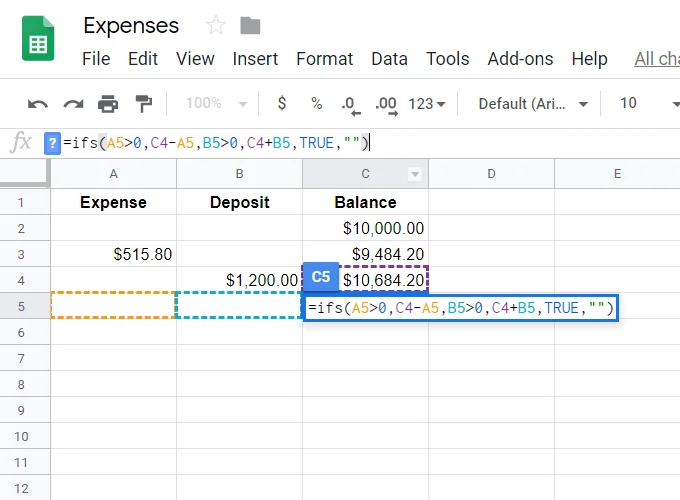This screenshot has width=680, height=500.
Task: Open the formula help question mark
Action: pos(52,143)
